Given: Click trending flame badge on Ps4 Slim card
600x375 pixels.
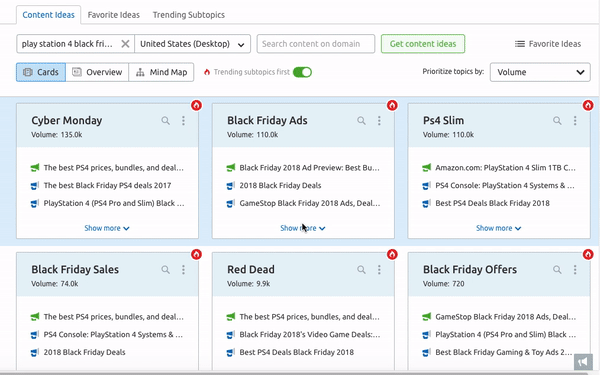Looking at the screenshot, I should (x=588, y=105).
